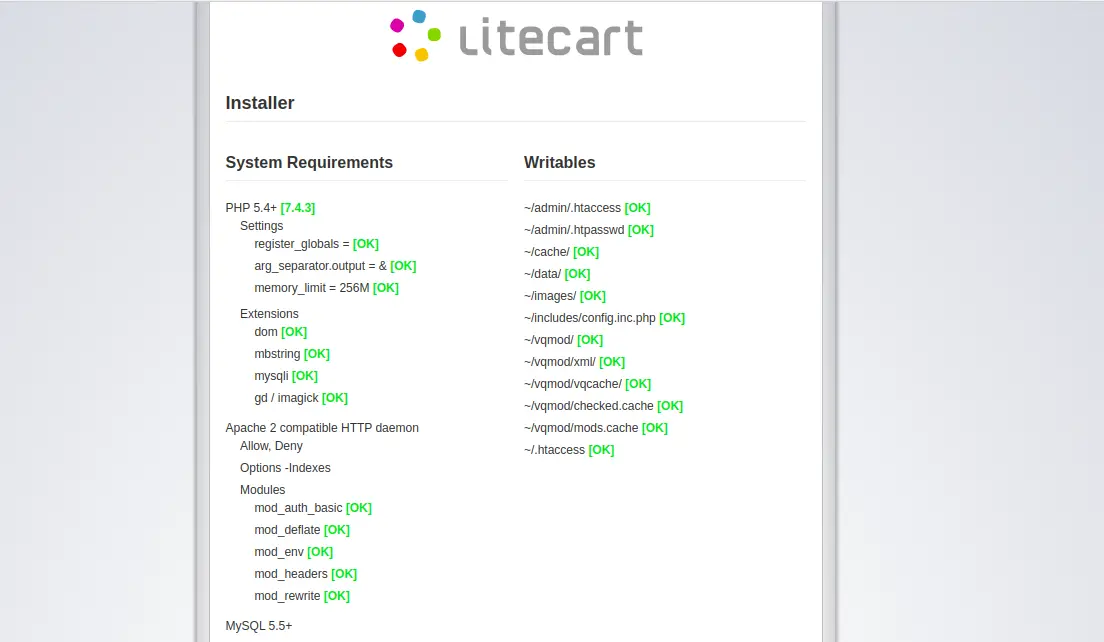Click the ~/admin/.htaccess writable entry

tap(587, 208)
